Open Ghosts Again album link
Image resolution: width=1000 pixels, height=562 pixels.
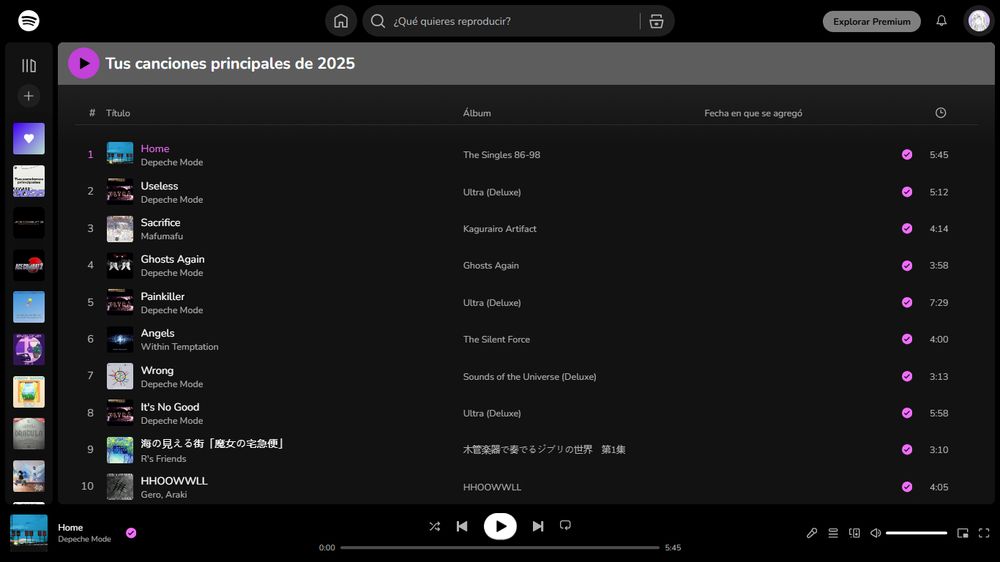pos(490,265)
